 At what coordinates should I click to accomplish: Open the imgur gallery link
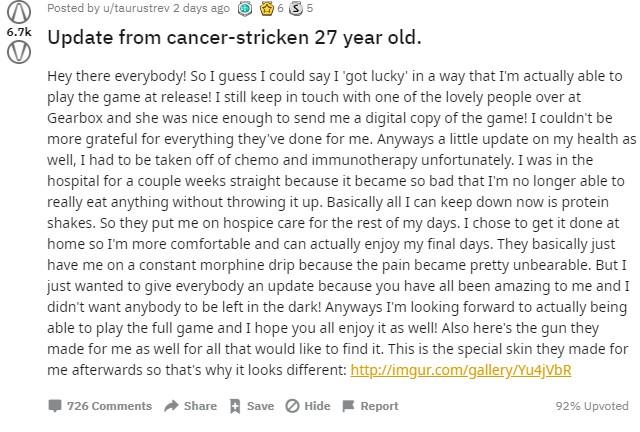pos(460,370)
